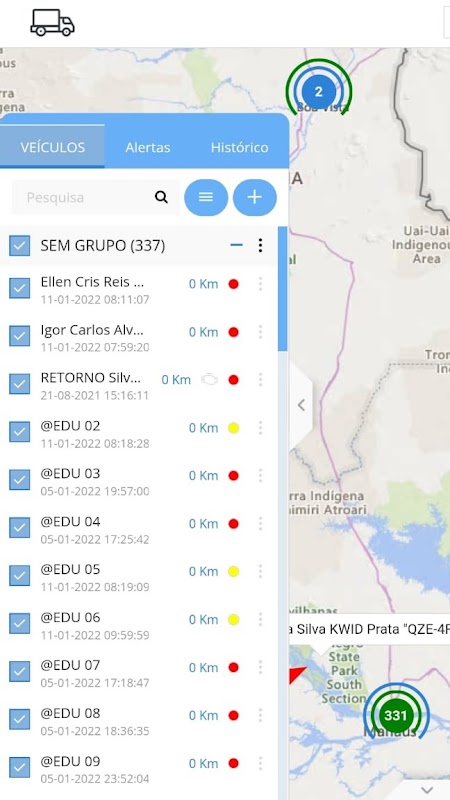The image size is (450, 800).
Task: Open options menu for @EDU 06
Action: coord(260,619)
